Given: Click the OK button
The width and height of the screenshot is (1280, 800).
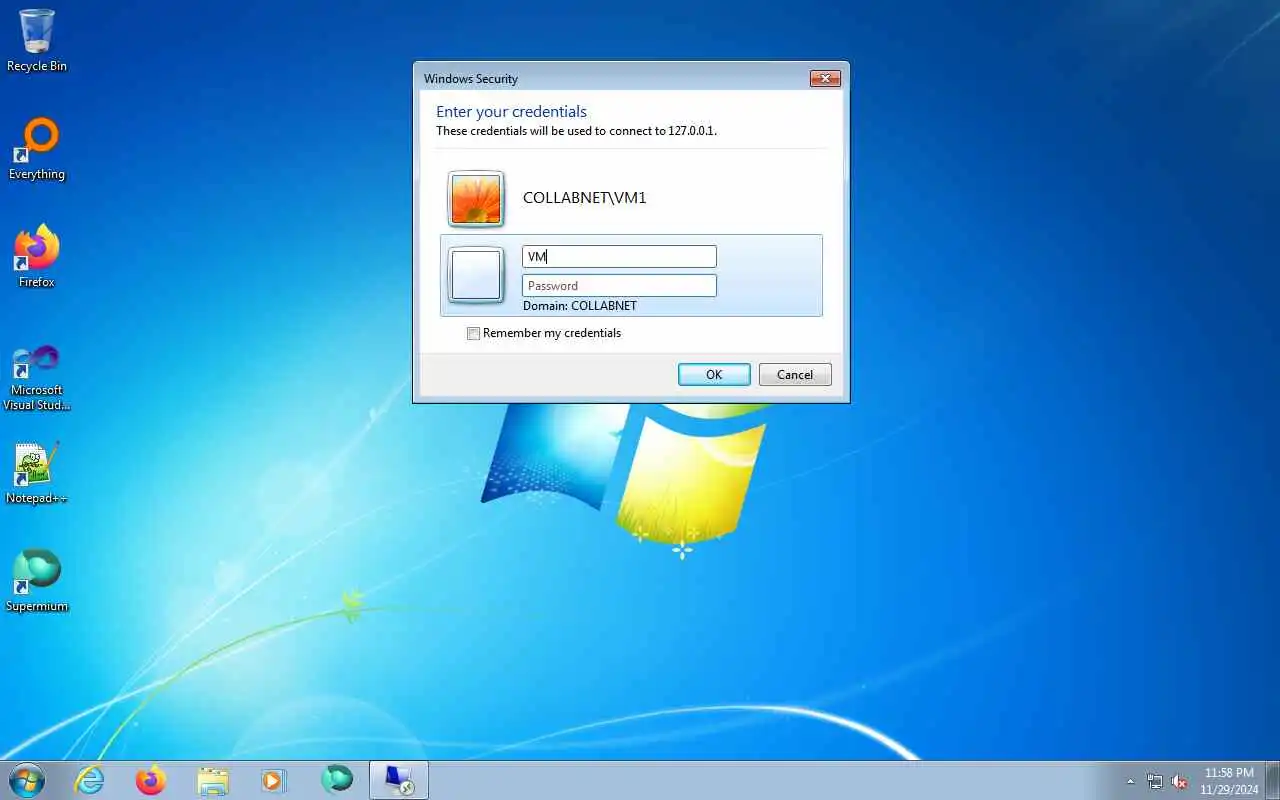Looking at the screenshot, I should click(x=714, y=375).
